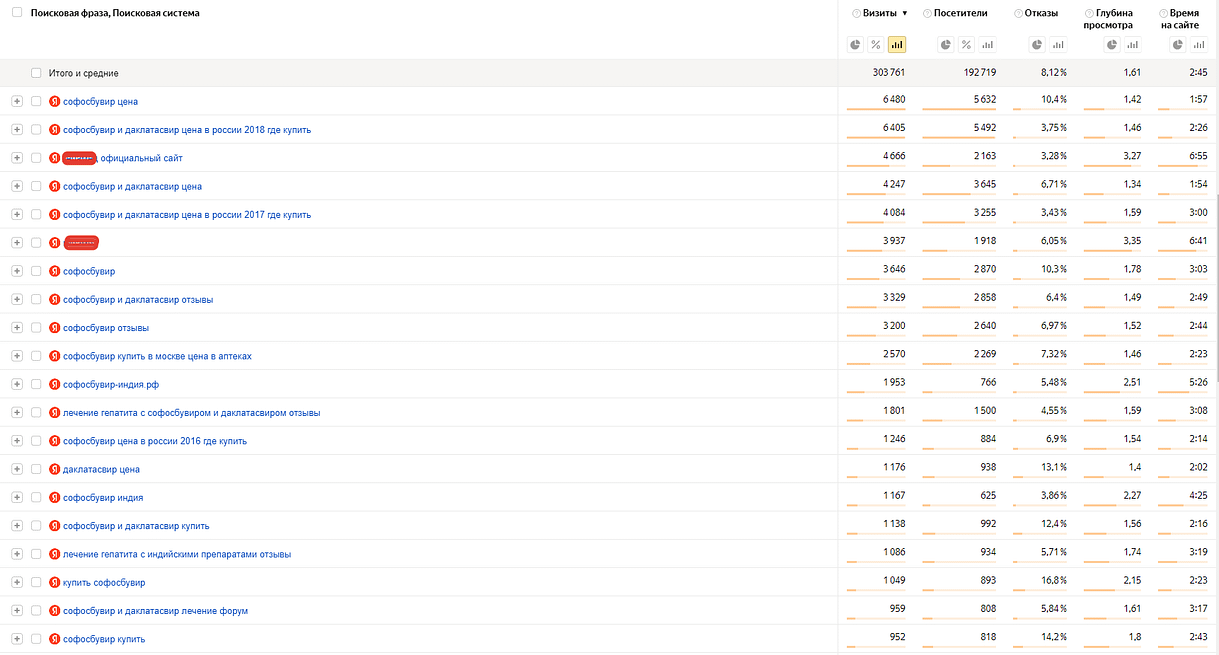The width and height of the screenshot is (1219, 655).
Task: Tick the checkbox for 'софосбувир цена' row
Action: point(36,102)
